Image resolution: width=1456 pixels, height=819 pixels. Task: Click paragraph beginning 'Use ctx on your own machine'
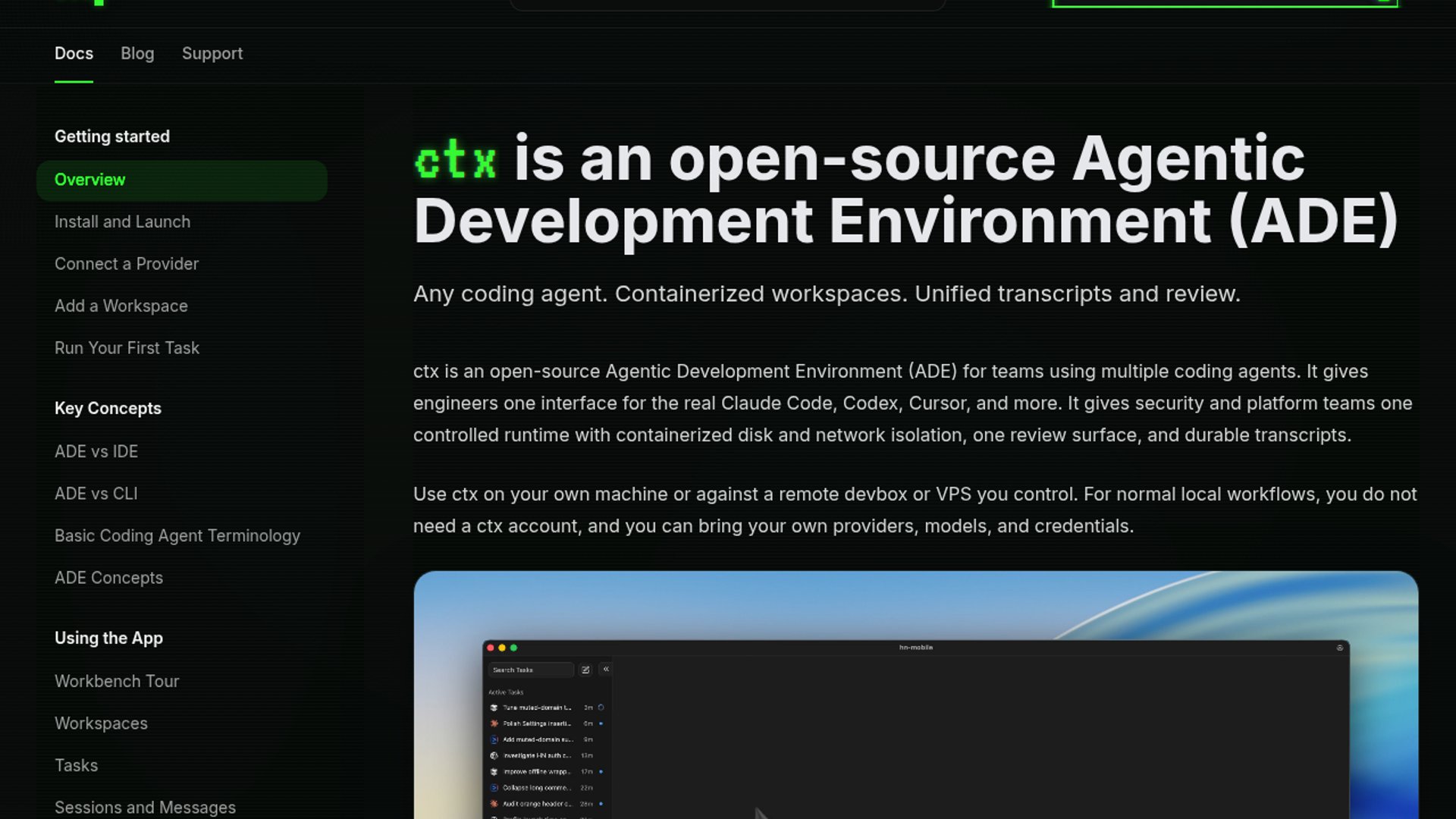click(x=915, y=510)
